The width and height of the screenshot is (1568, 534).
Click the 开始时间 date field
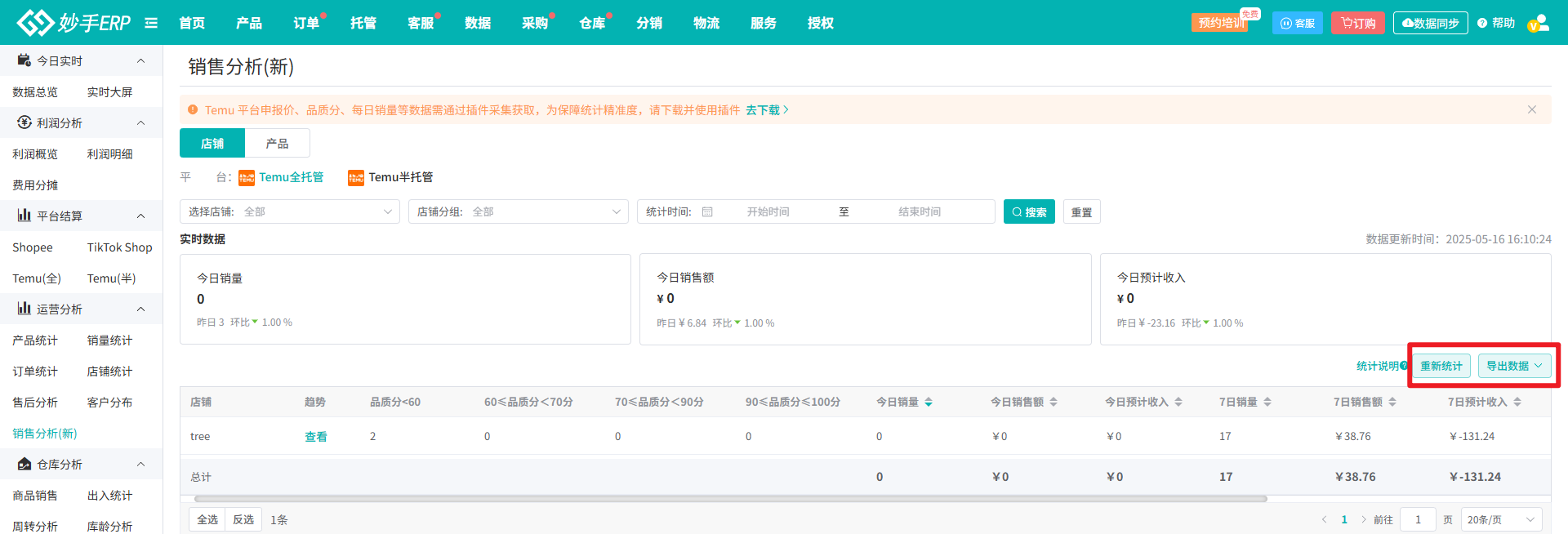(768, 211)
